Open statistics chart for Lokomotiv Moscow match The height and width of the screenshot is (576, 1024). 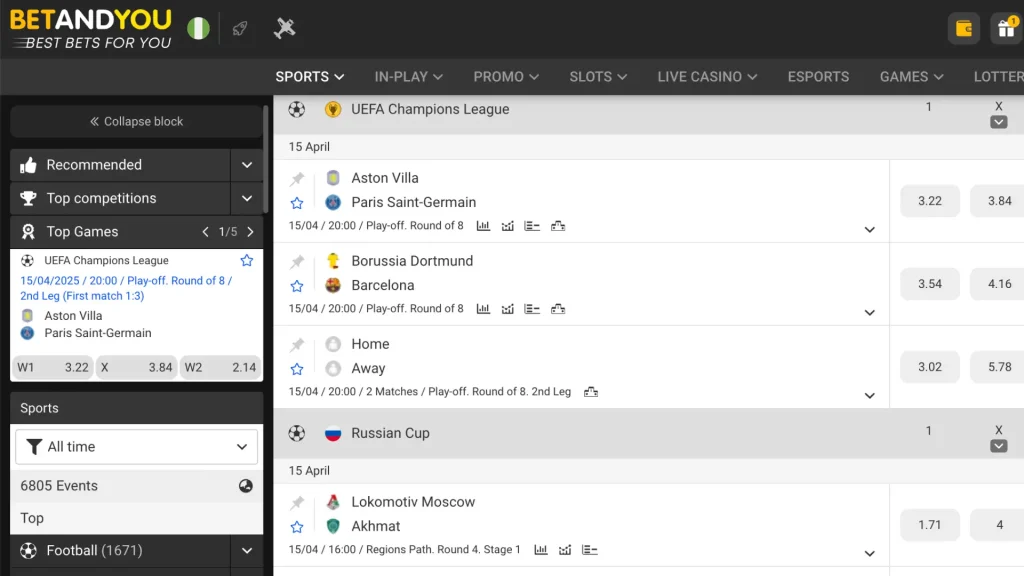pos(541,550)
